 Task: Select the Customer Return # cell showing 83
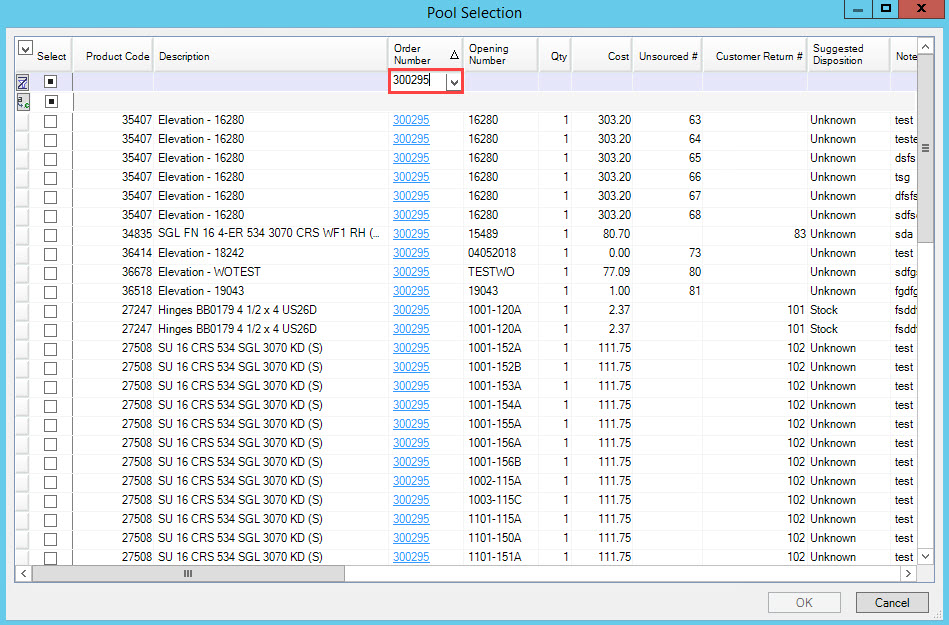click(755, 234)
